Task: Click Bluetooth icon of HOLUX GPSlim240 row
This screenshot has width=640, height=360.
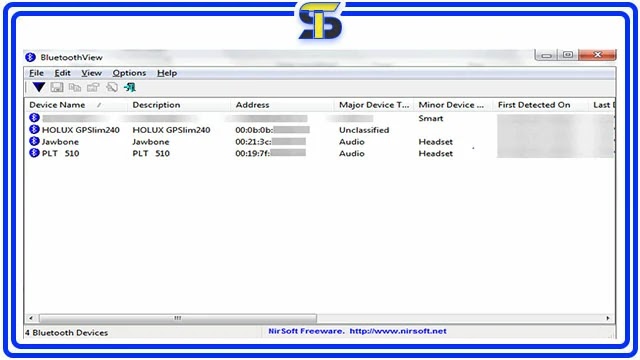Action: point(34,130)
